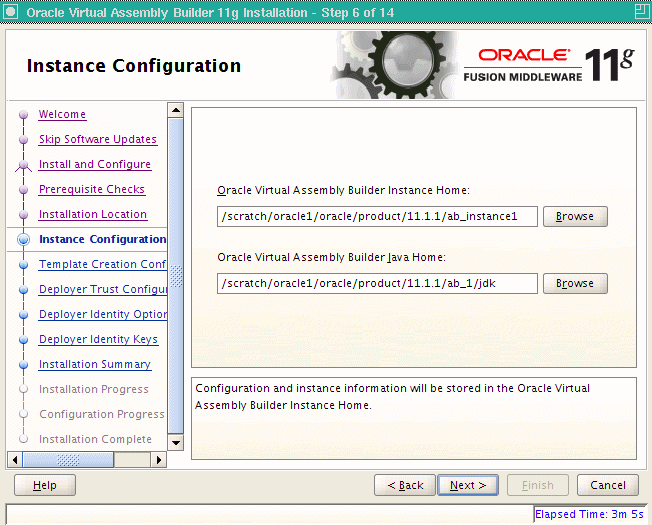Screen dimensions: 652x525
Task: Click the Installation Summary step bullet
Action: (24, 365)
